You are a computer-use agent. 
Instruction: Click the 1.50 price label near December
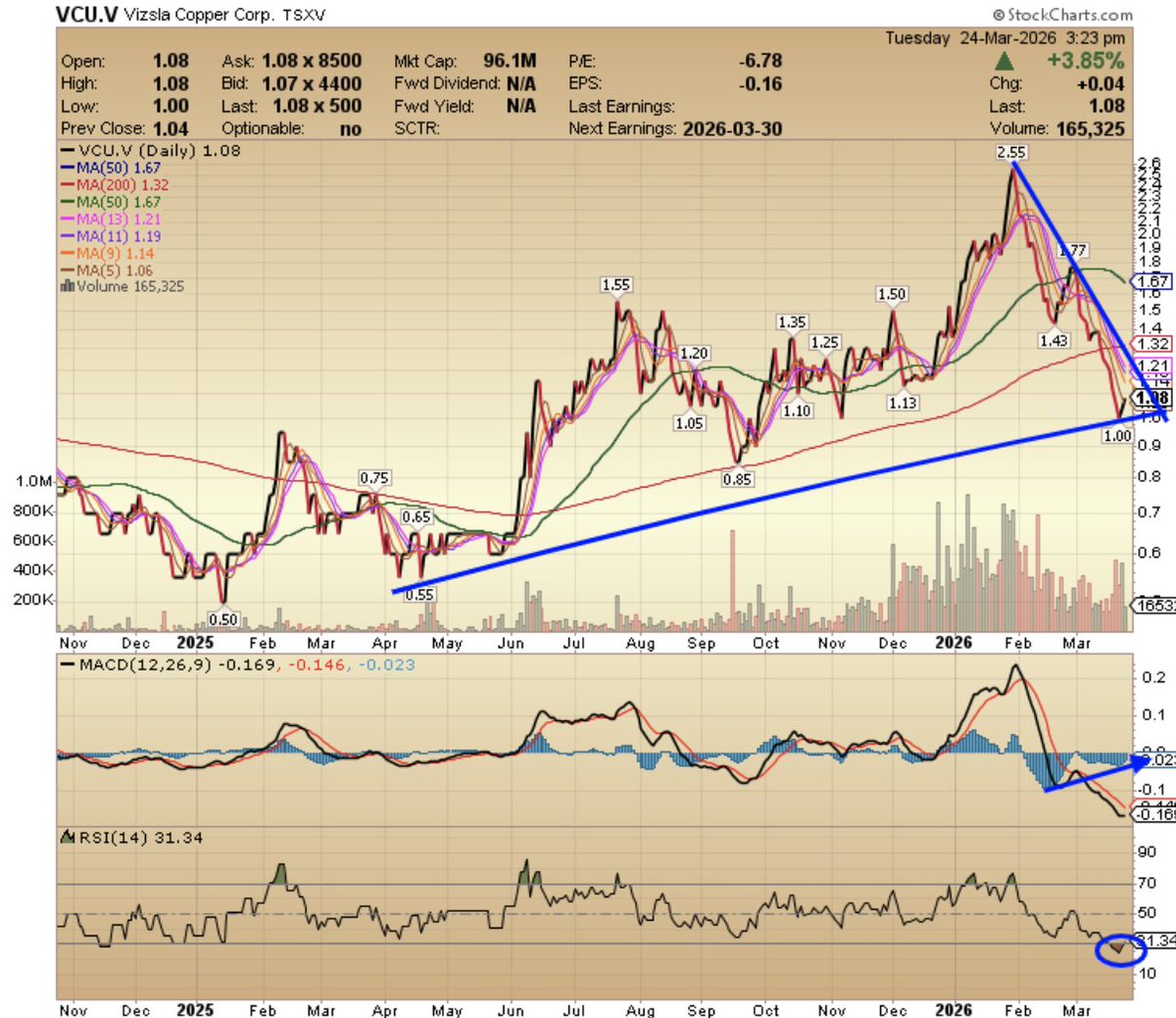click(x=892, y=294)
